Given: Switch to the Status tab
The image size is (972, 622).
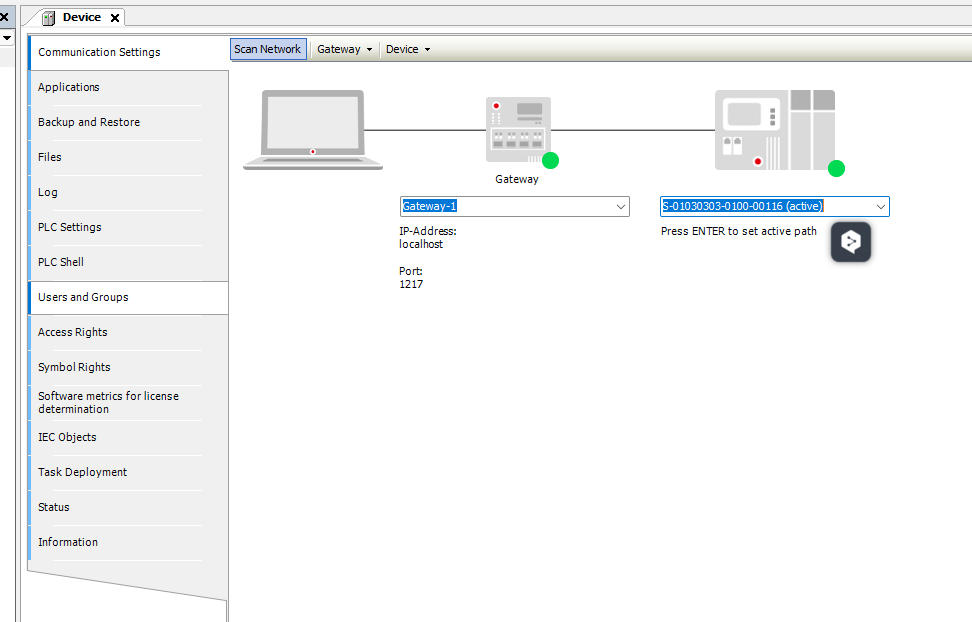Looking at the screenshot, I should click(129, 507).
